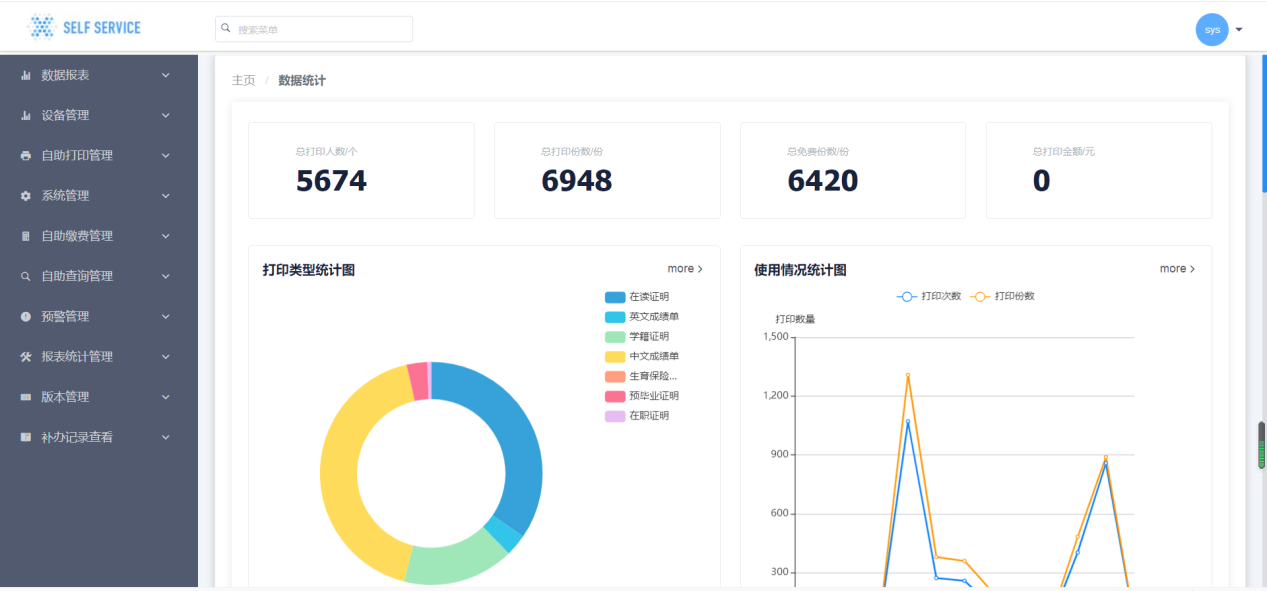
Task: Go to 主页 via breadcrumb
Action: pos(243,81)
